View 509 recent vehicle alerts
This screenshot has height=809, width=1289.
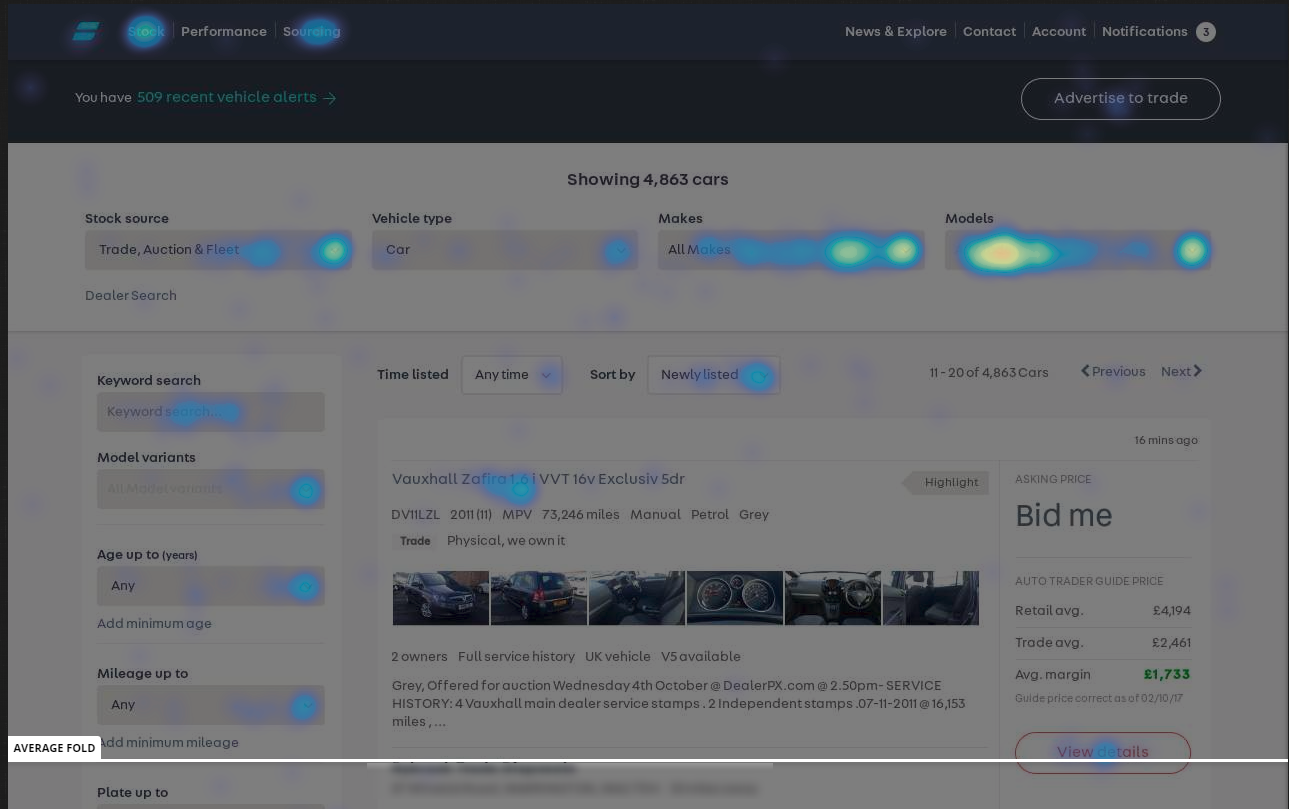click(x=236, y=97)
